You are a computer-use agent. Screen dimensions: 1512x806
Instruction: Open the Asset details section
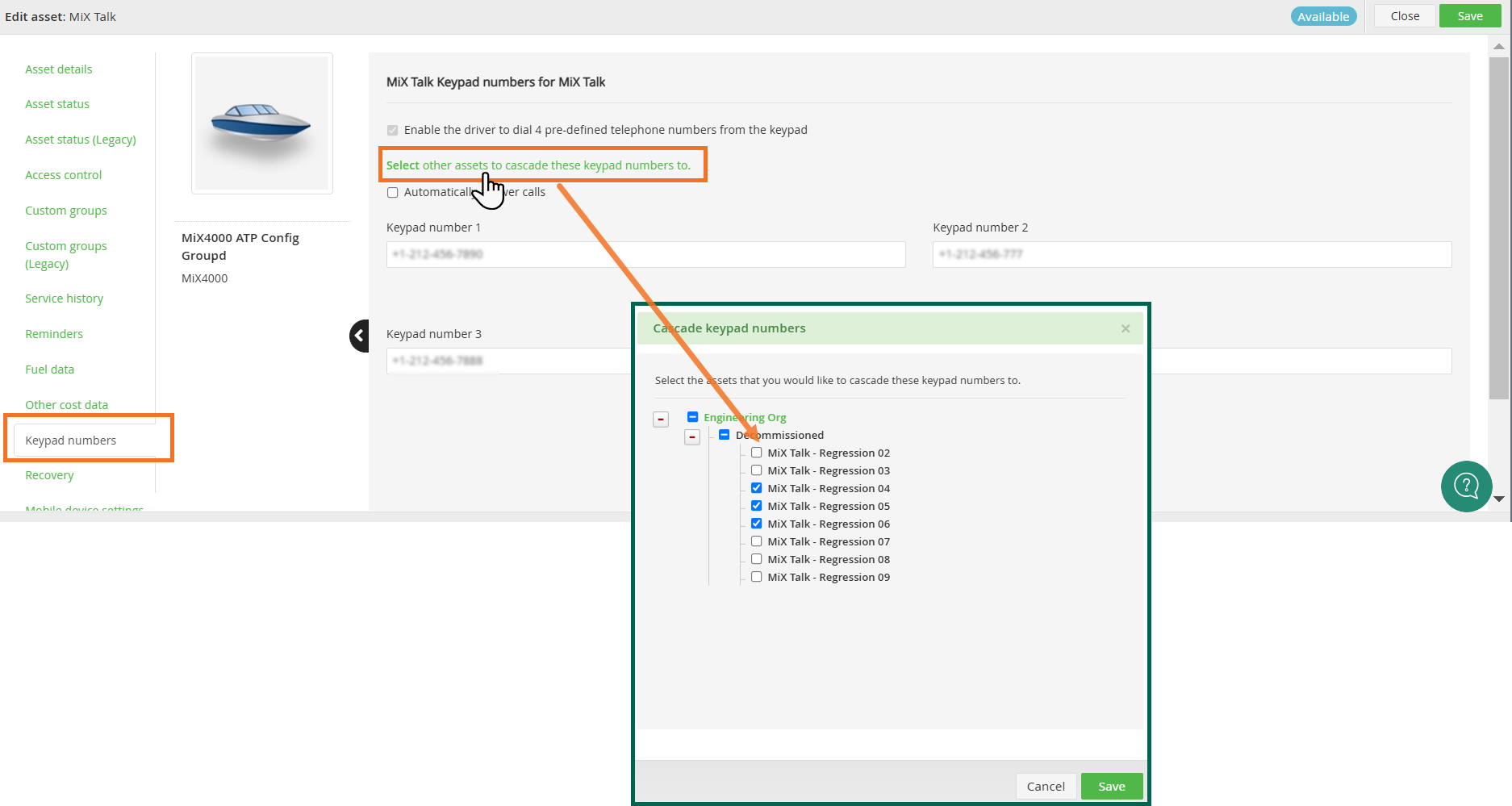tap(59, 69)
